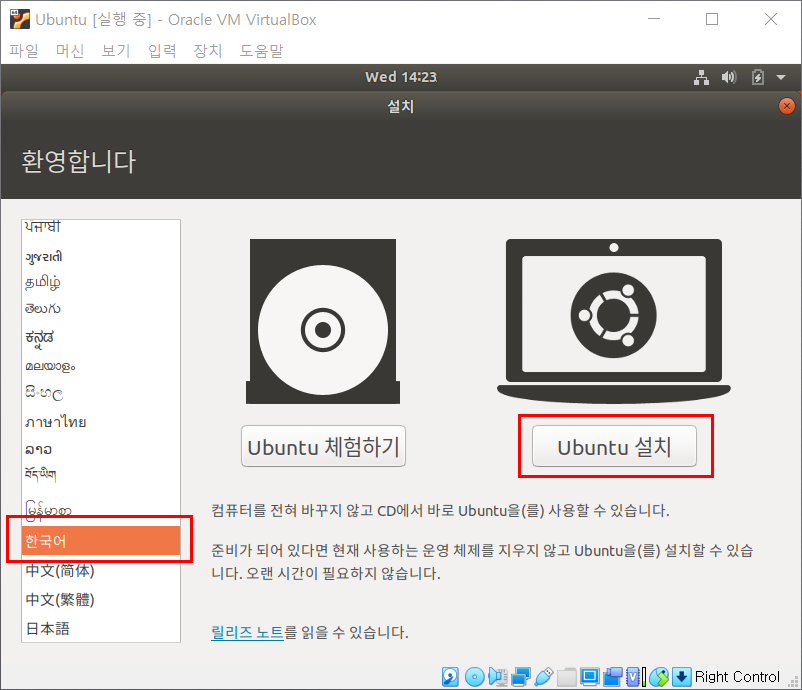Click the VirtualBox app icon in title bar
Screen dimensions: 802x690
pyautogui.click(x=19, y=19)
